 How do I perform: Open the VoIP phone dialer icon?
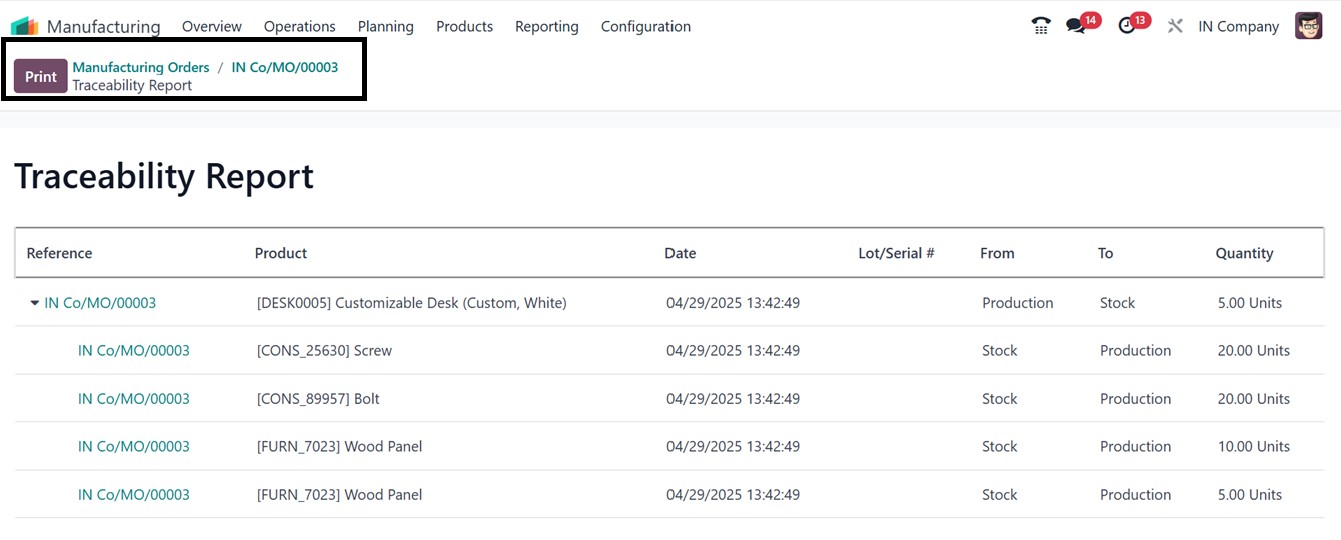coord(1041,26)
